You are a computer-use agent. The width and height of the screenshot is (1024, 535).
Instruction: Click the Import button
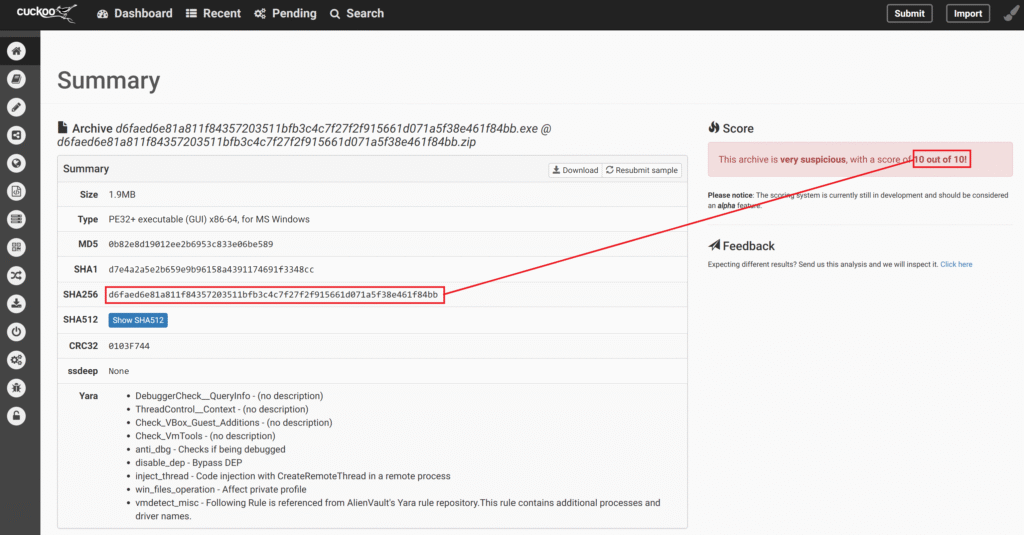[x=967, y=14]
